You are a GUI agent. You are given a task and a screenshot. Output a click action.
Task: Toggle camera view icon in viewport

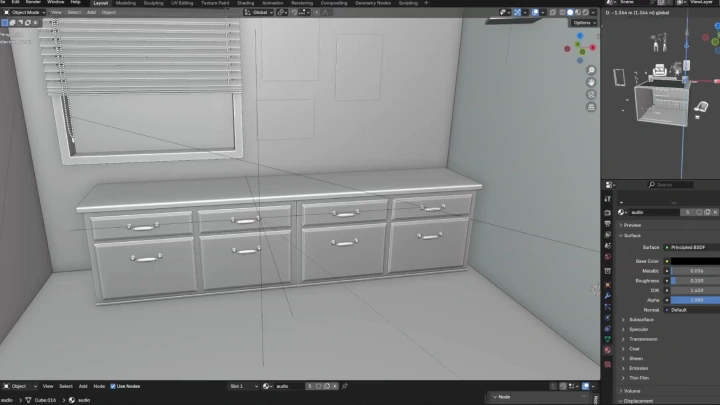coord(591,93)
